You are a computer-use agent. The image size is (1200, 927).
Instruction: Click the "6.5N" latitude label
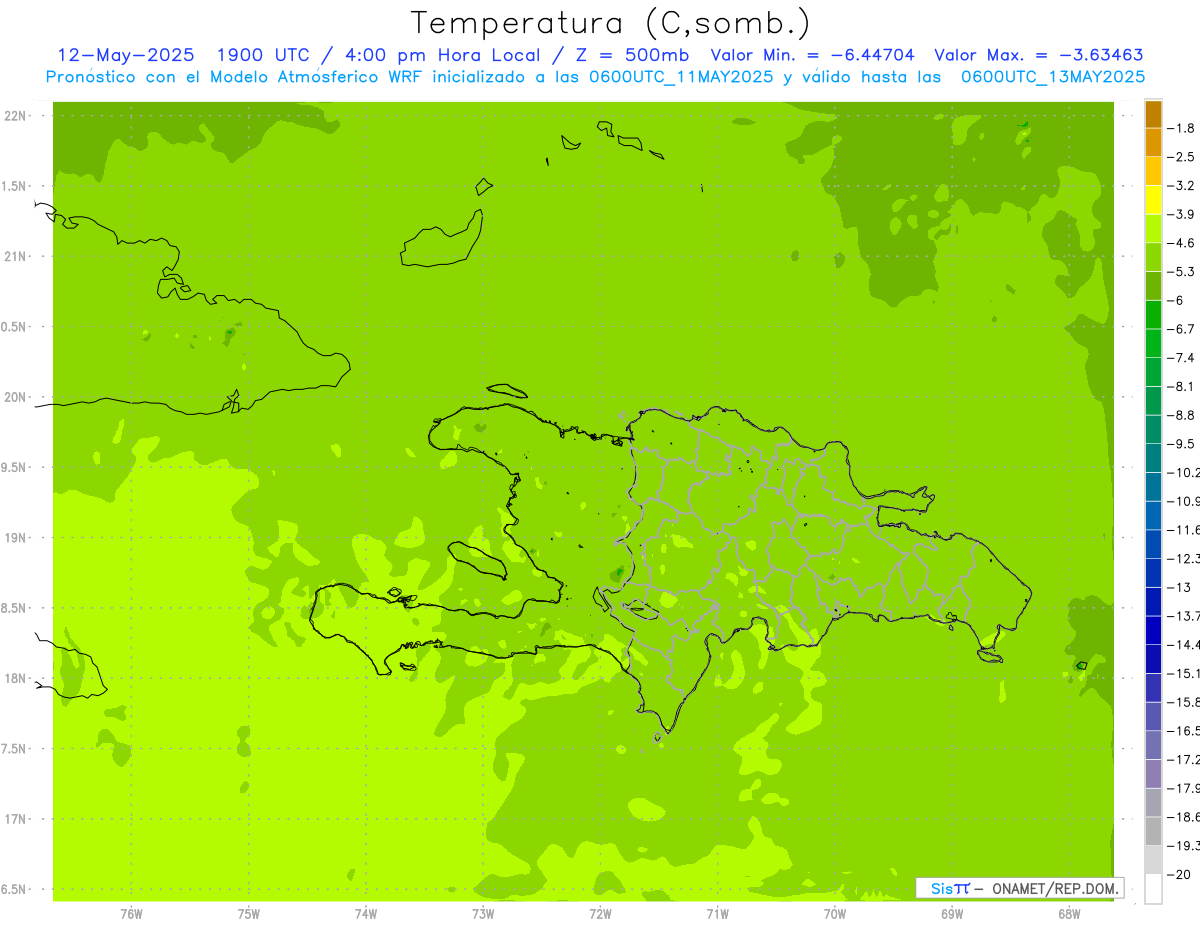click(x=15, y=889)
